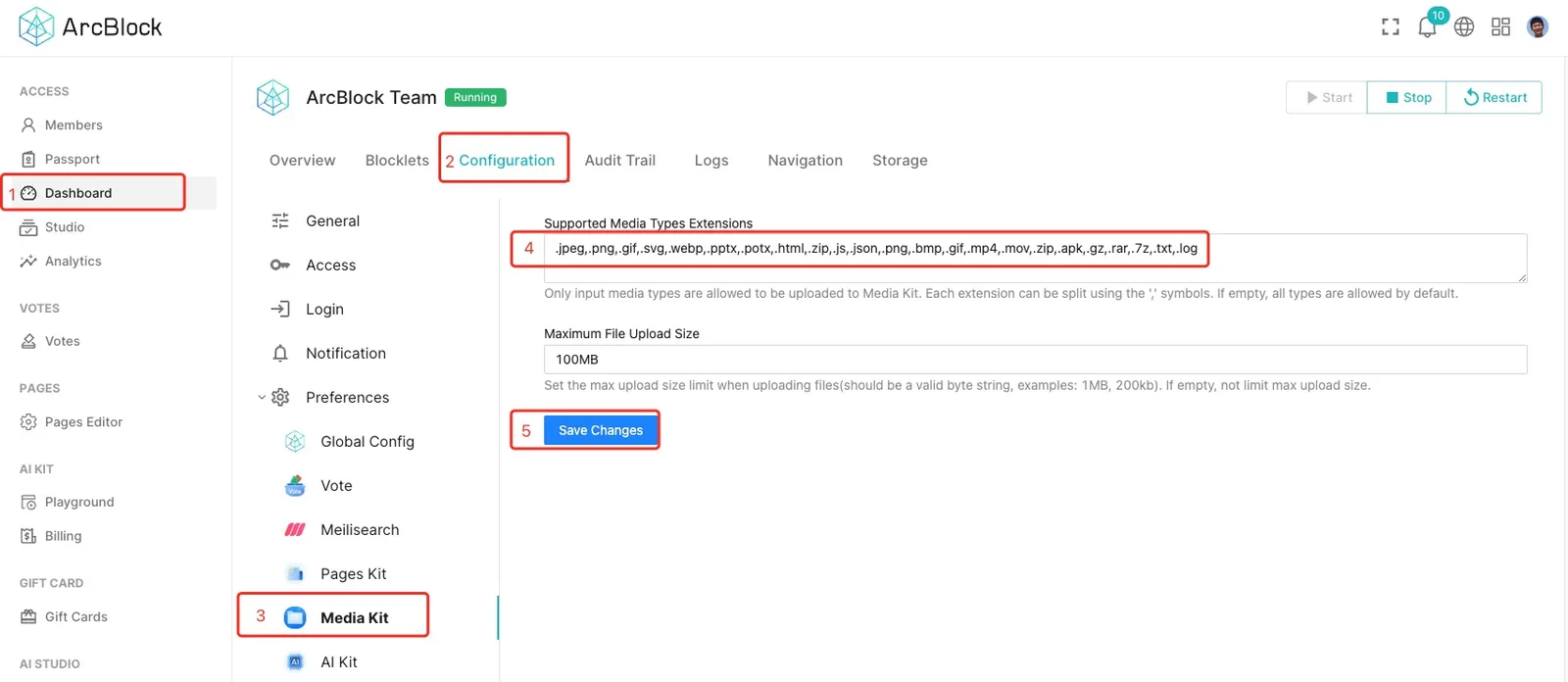Open the apps grid icon
This screenshot has width=1568, height=682.
pos(1500,26)
